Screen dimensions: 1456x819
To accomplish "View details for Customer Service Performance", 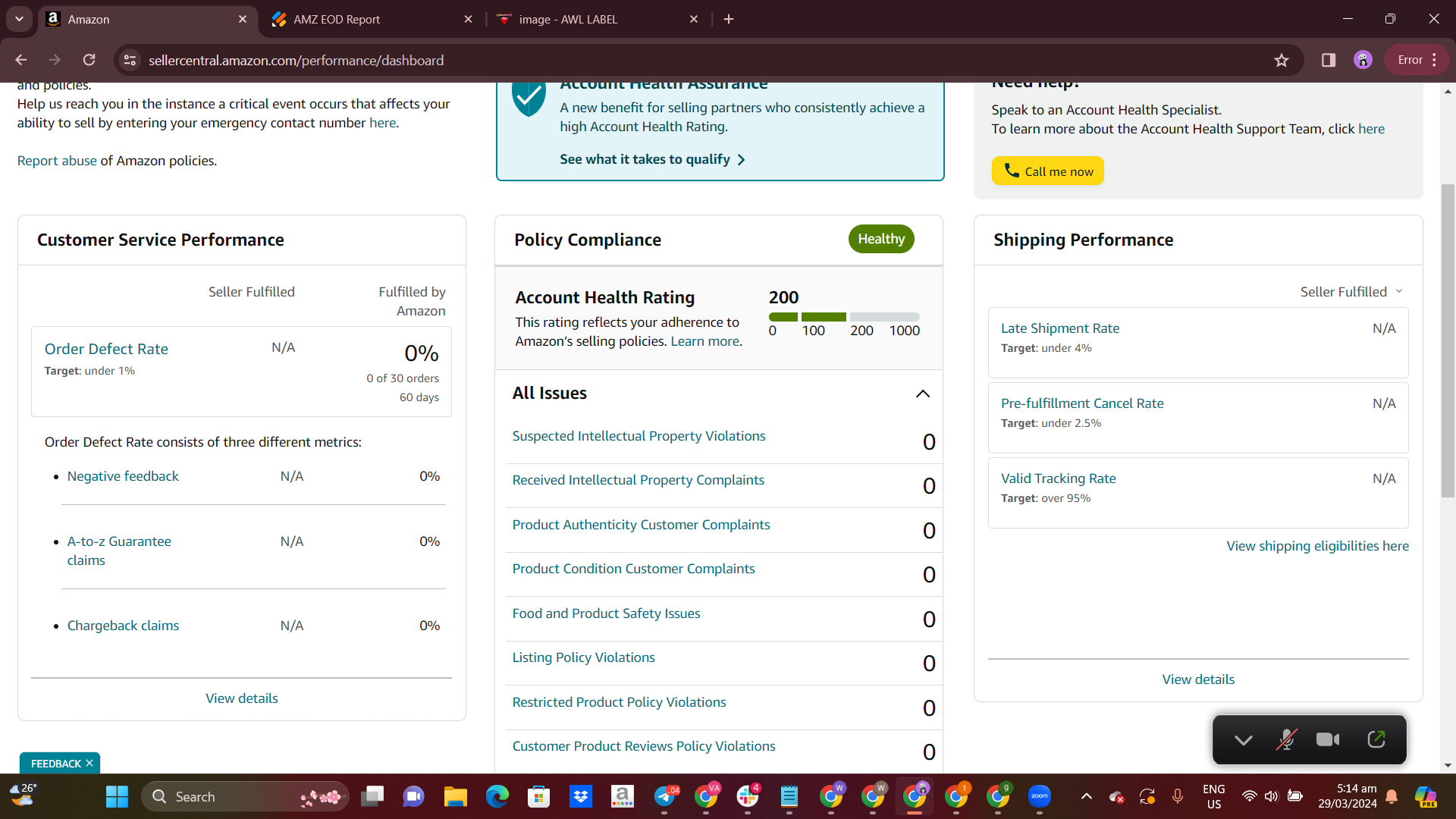I will pyautogui.click(x=242, y=698).
